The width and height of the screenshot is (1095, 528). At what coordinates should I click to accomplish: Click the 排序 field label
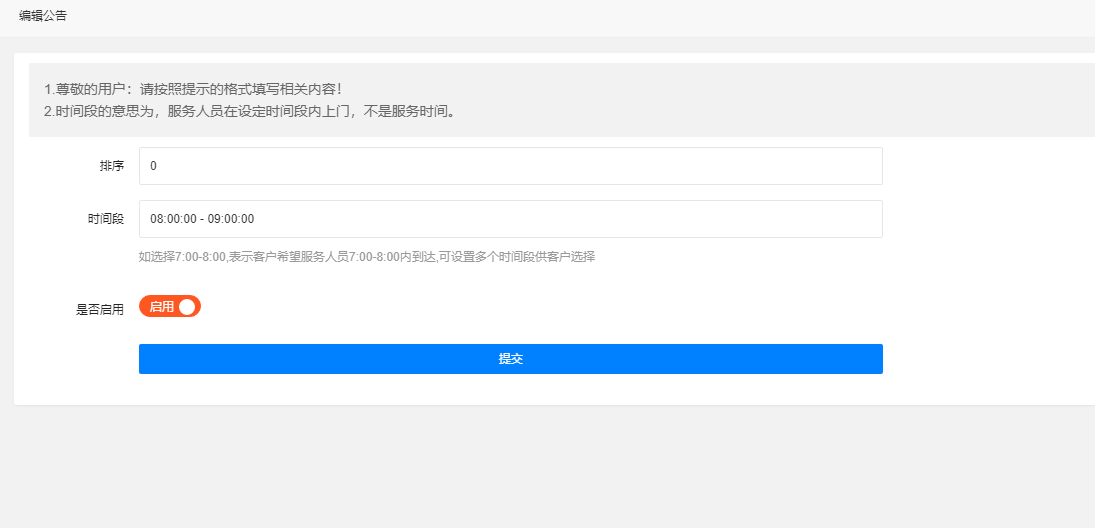112,166
